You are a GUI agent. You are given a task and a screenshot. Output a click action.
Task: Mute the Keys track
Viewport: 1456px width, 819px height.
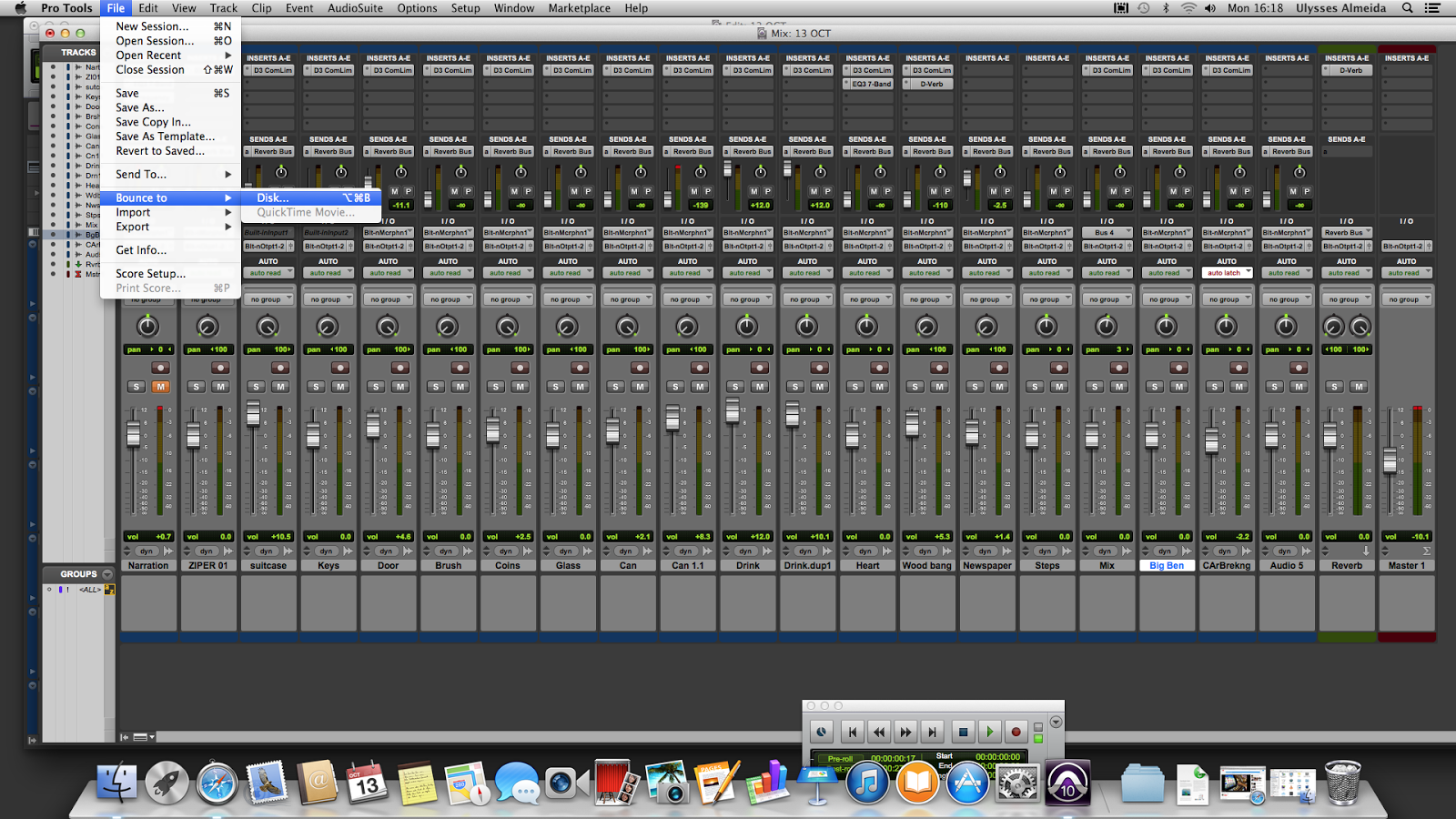[x=340, y=387]
